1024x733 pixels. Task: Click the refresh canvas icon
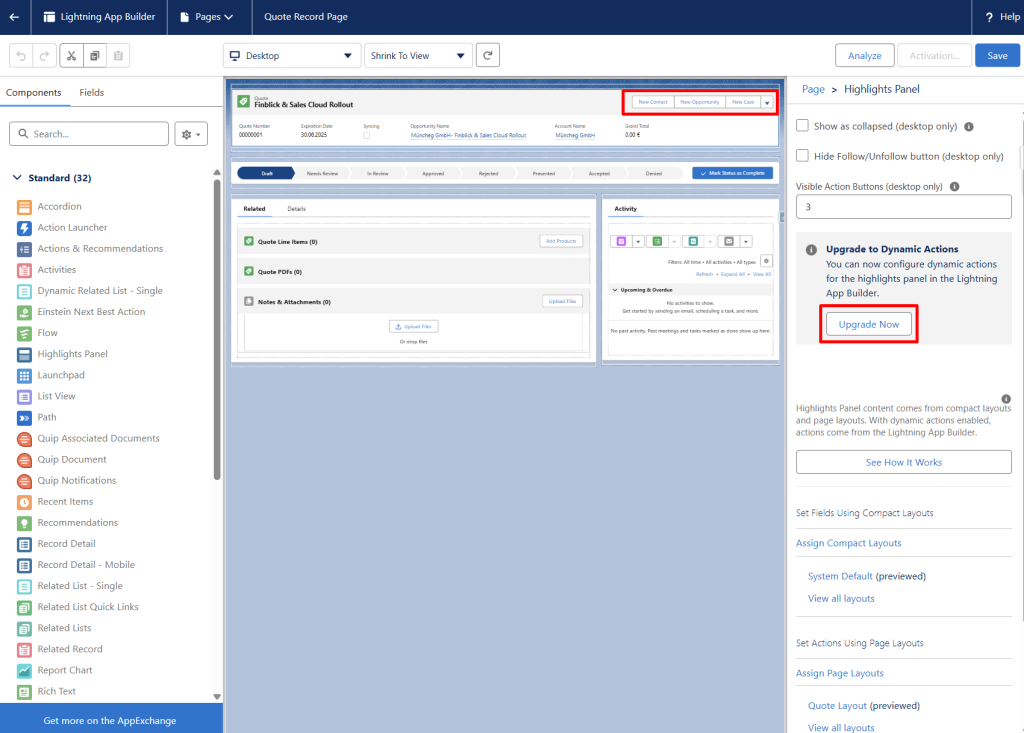(487, 56)
